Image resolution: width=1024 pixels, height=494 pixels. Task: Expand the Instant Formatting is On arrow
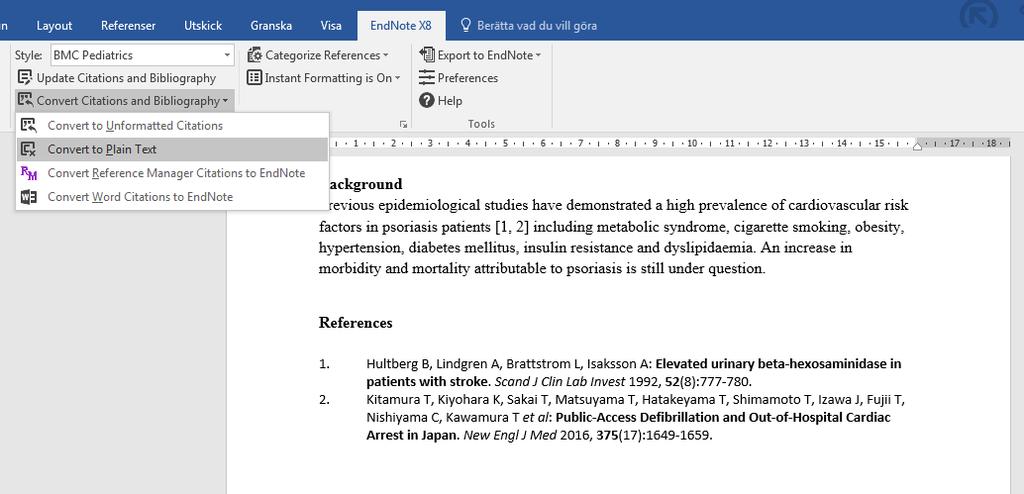tap(397, 78)
